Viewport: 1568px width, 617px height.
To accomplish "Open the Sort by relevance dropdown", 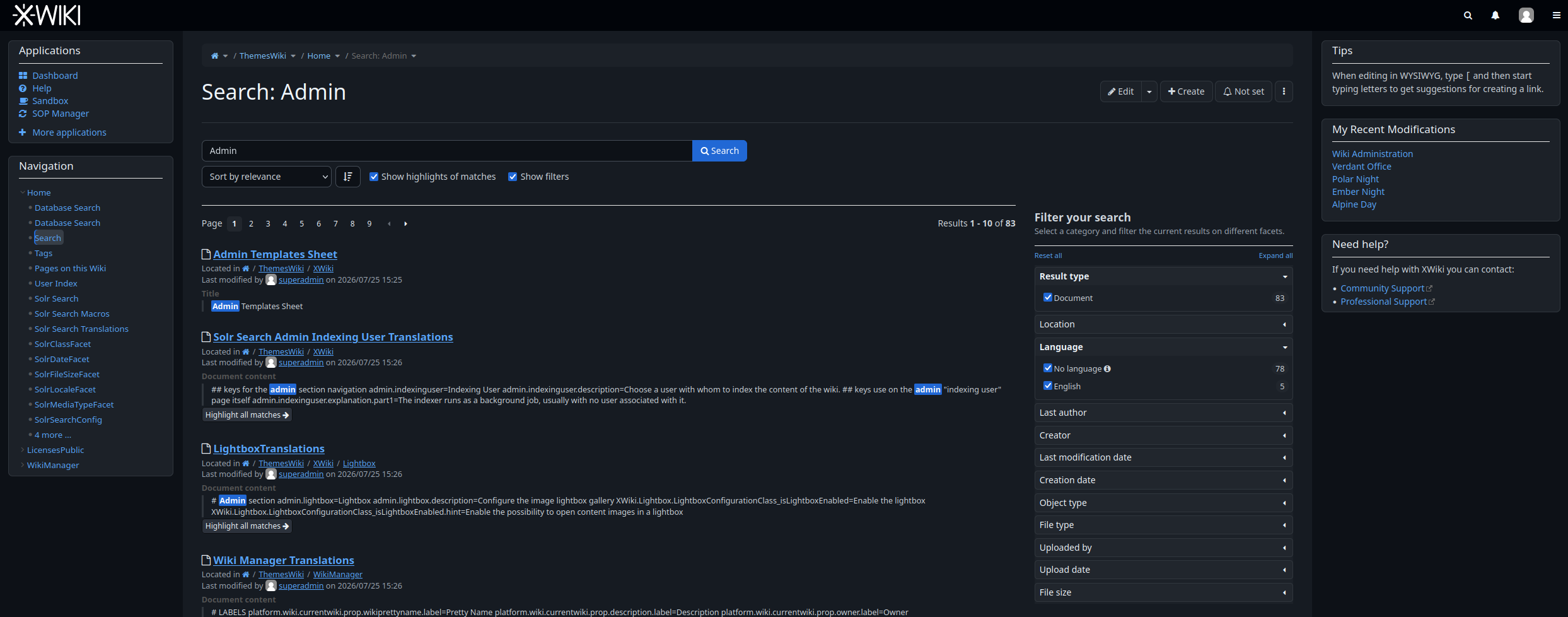I will (x=266, y=177).
